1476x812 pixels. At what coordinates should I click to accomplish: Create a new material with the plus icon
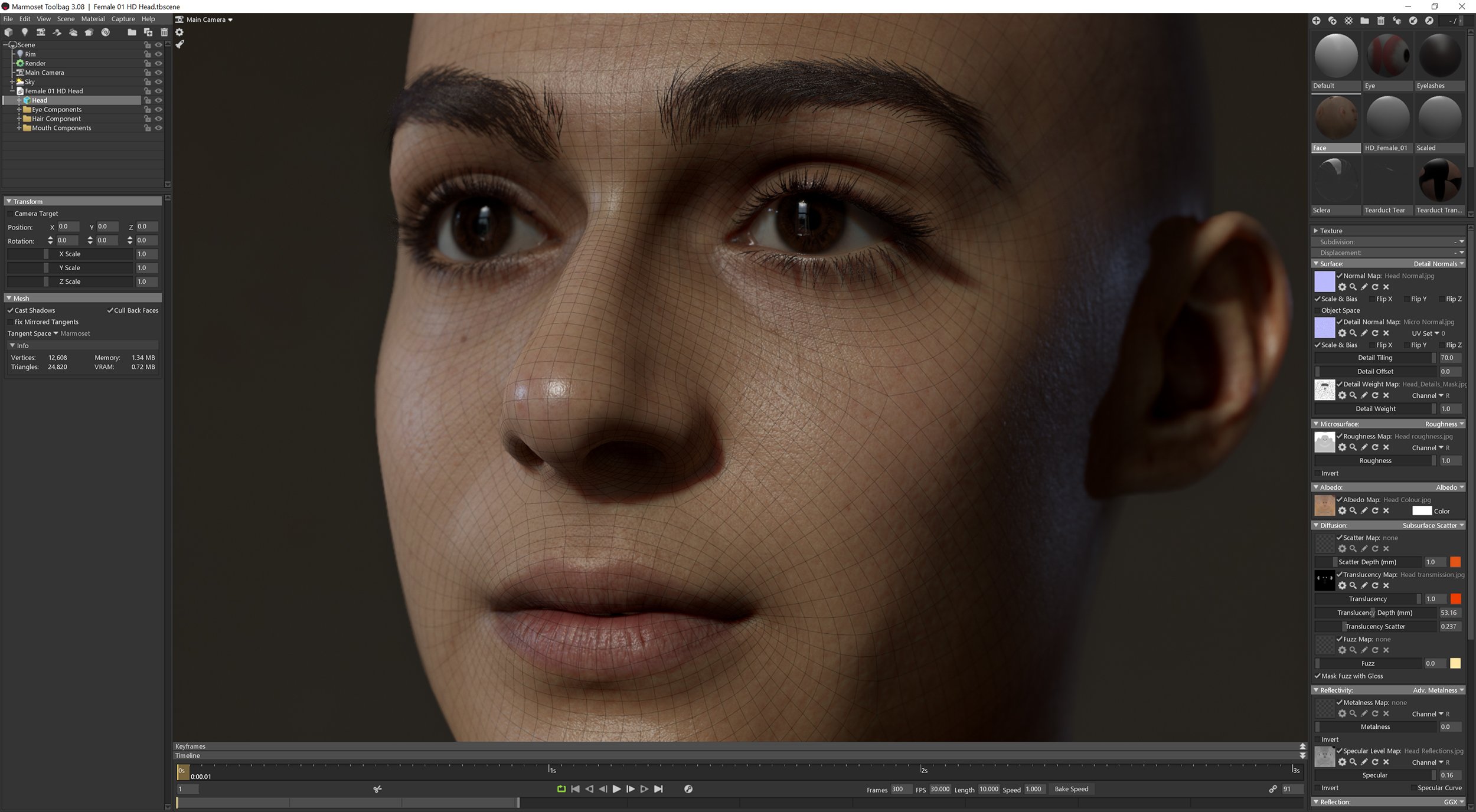click(1316, 21)
